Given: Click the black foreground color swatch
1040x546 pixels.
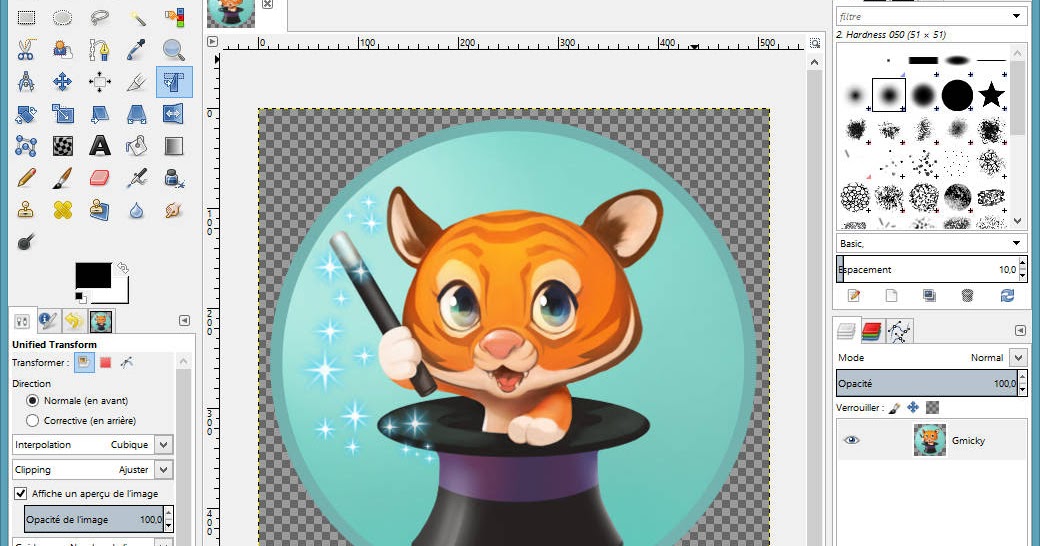Looking at the screenshot, I should click(x=94, y=275).
